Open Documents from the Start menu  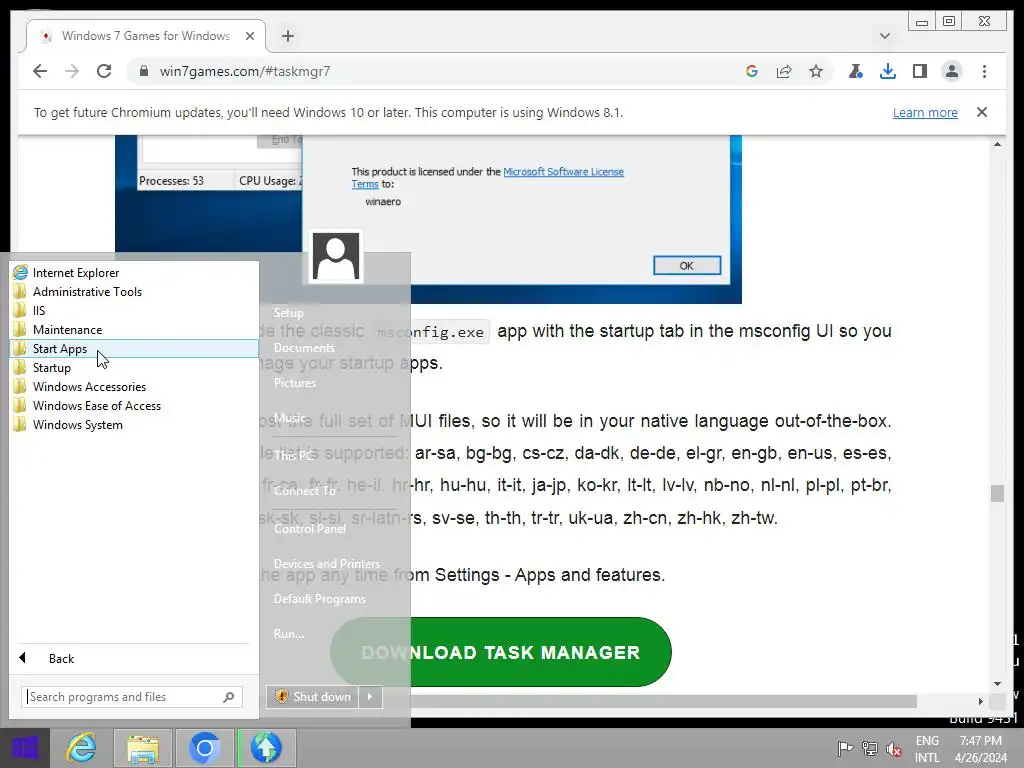tap(304, 348)
